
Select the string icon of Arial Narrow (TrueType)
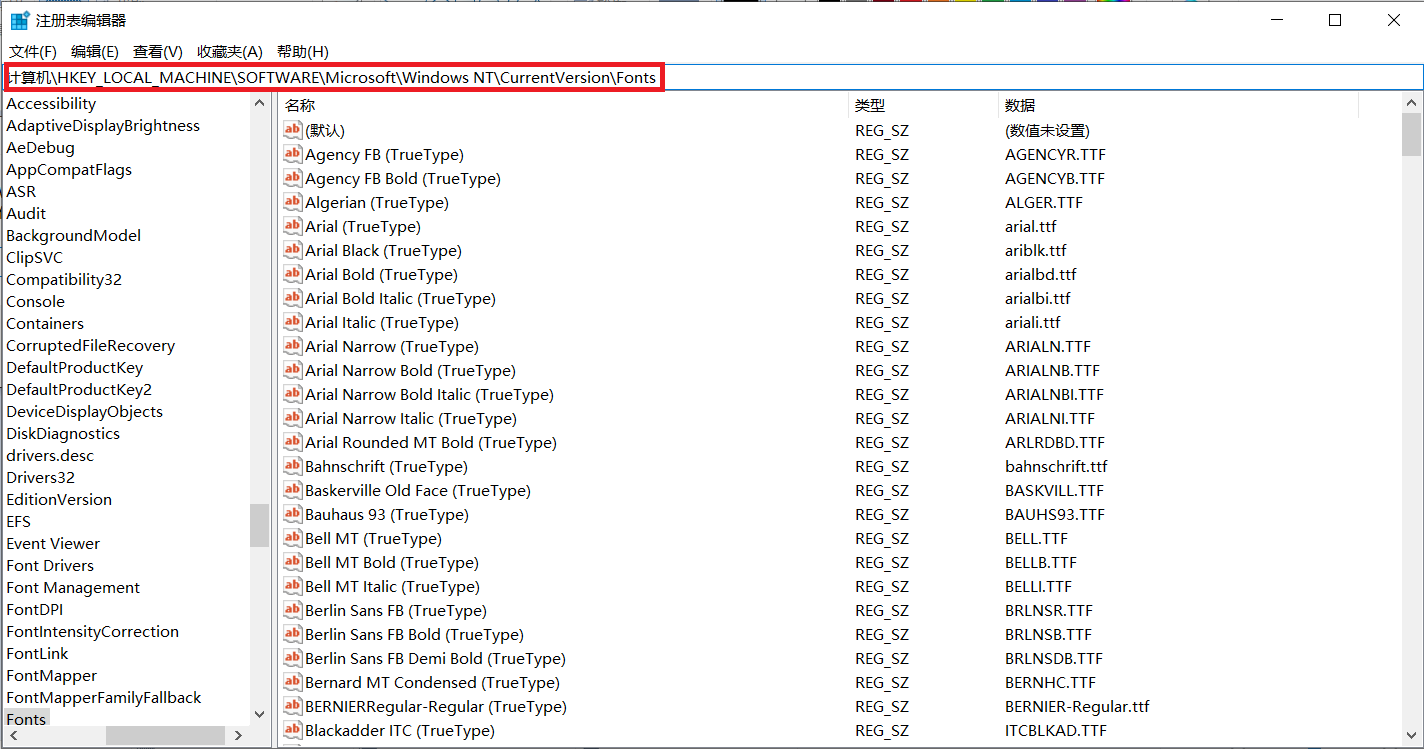pos(292,346)
